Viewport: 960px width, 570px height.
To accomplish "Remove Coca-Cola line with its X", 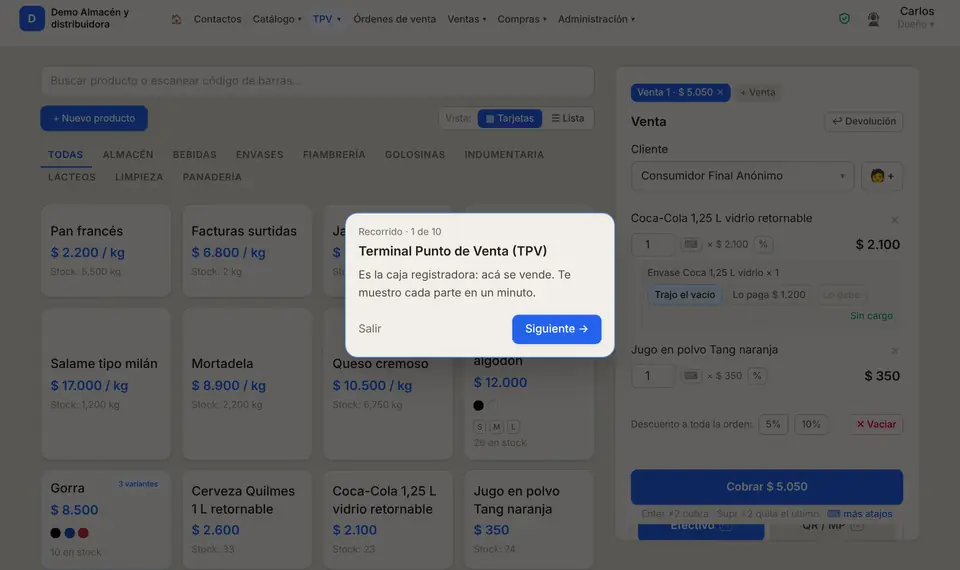I will pyautogui.click(x=894, y=220).
